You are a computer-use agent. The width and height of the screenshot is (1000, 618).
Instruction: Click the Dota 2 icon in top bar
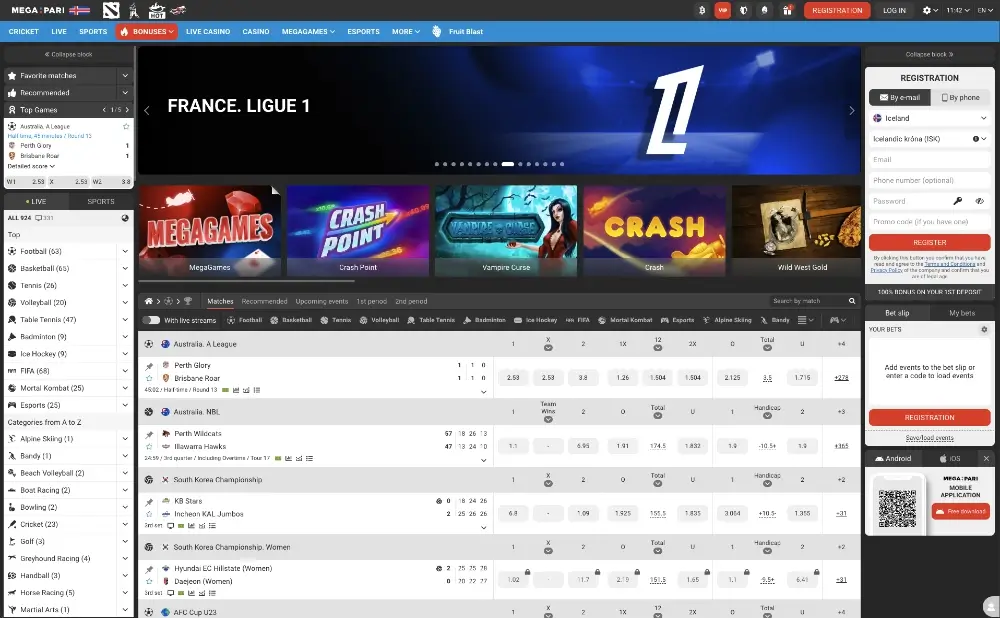109,10
